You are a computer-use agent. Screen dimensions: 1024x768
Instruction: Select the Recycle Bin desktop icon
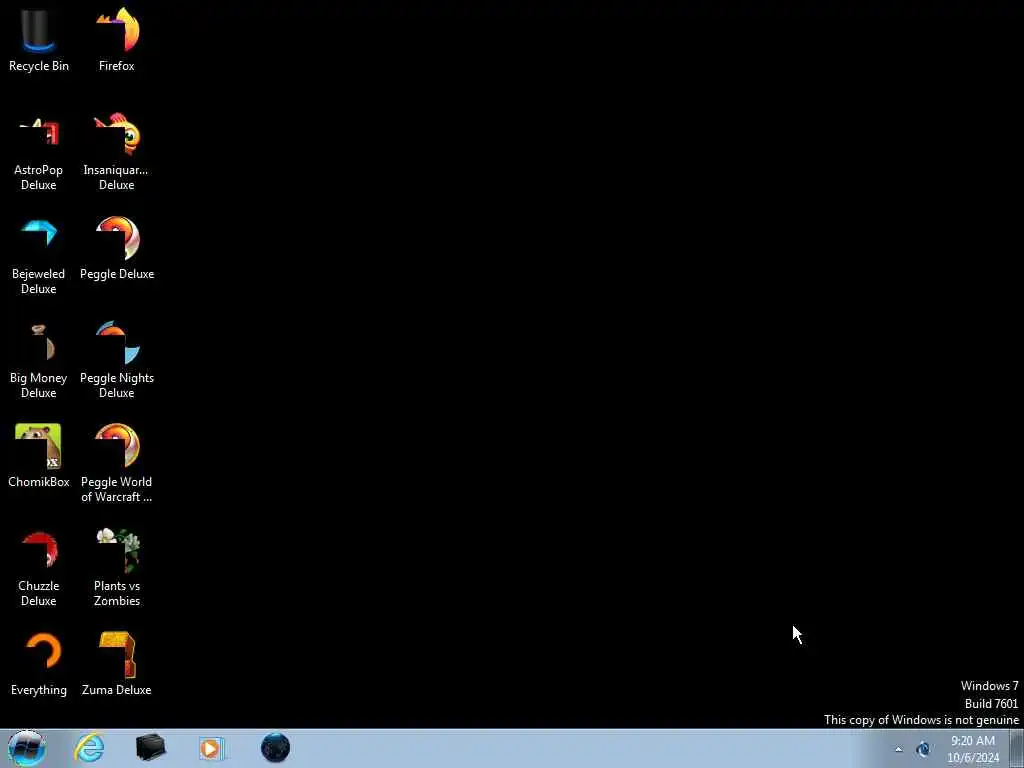point(39,39)
